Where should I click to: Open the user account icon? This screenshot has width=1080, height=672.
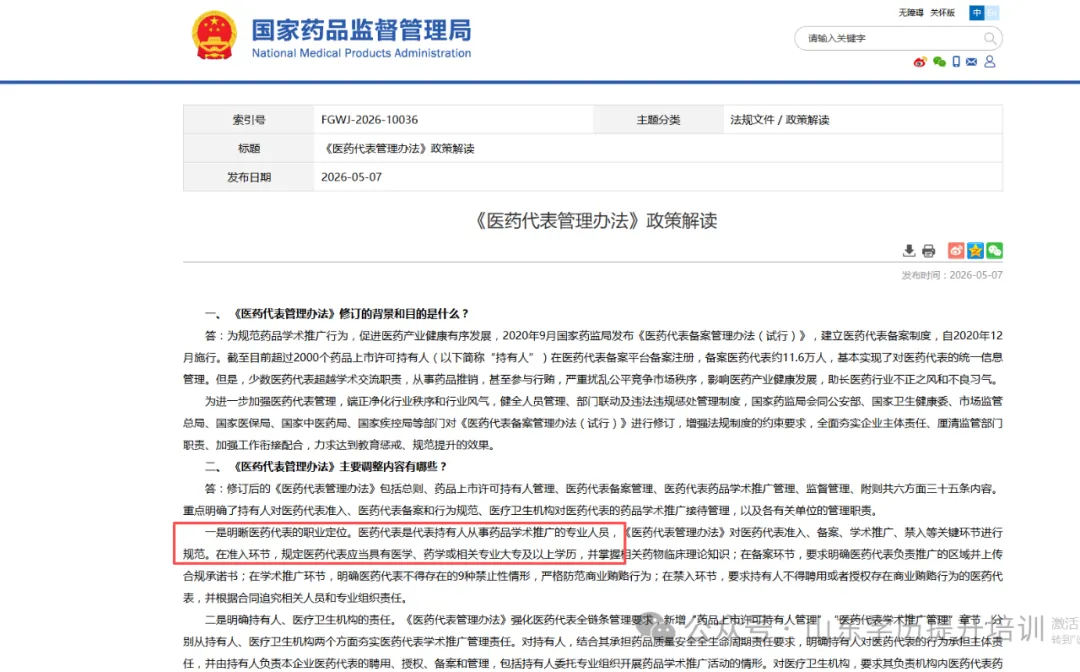pos(990,62)
